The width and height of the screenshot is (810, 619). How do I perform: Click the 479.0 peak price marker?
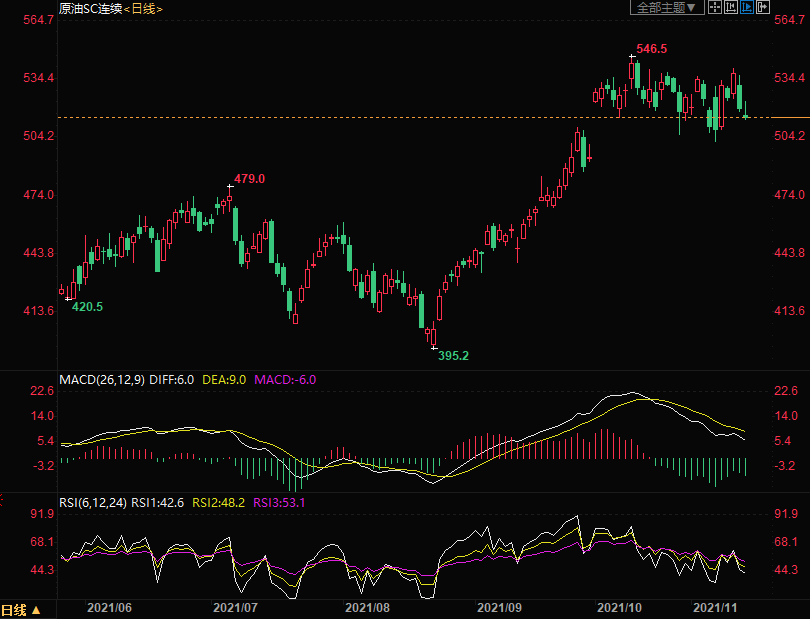249,178
